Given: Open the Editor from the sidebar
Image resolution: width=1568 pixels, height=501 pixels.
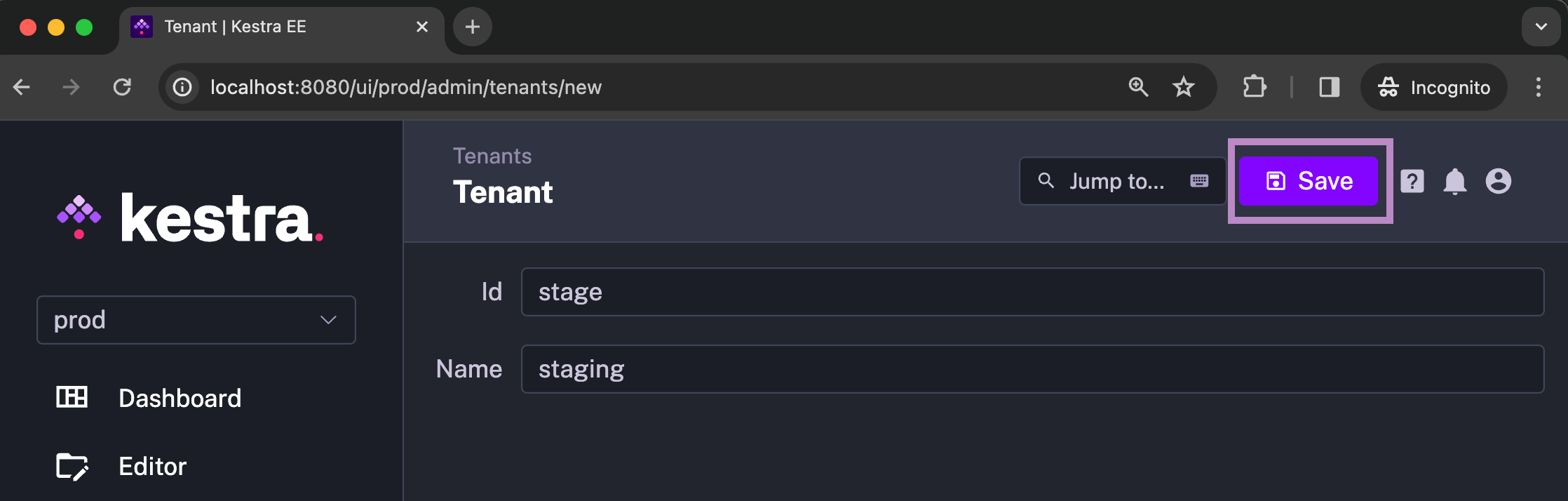Looking at the screenshot, I should click(151, 466).
